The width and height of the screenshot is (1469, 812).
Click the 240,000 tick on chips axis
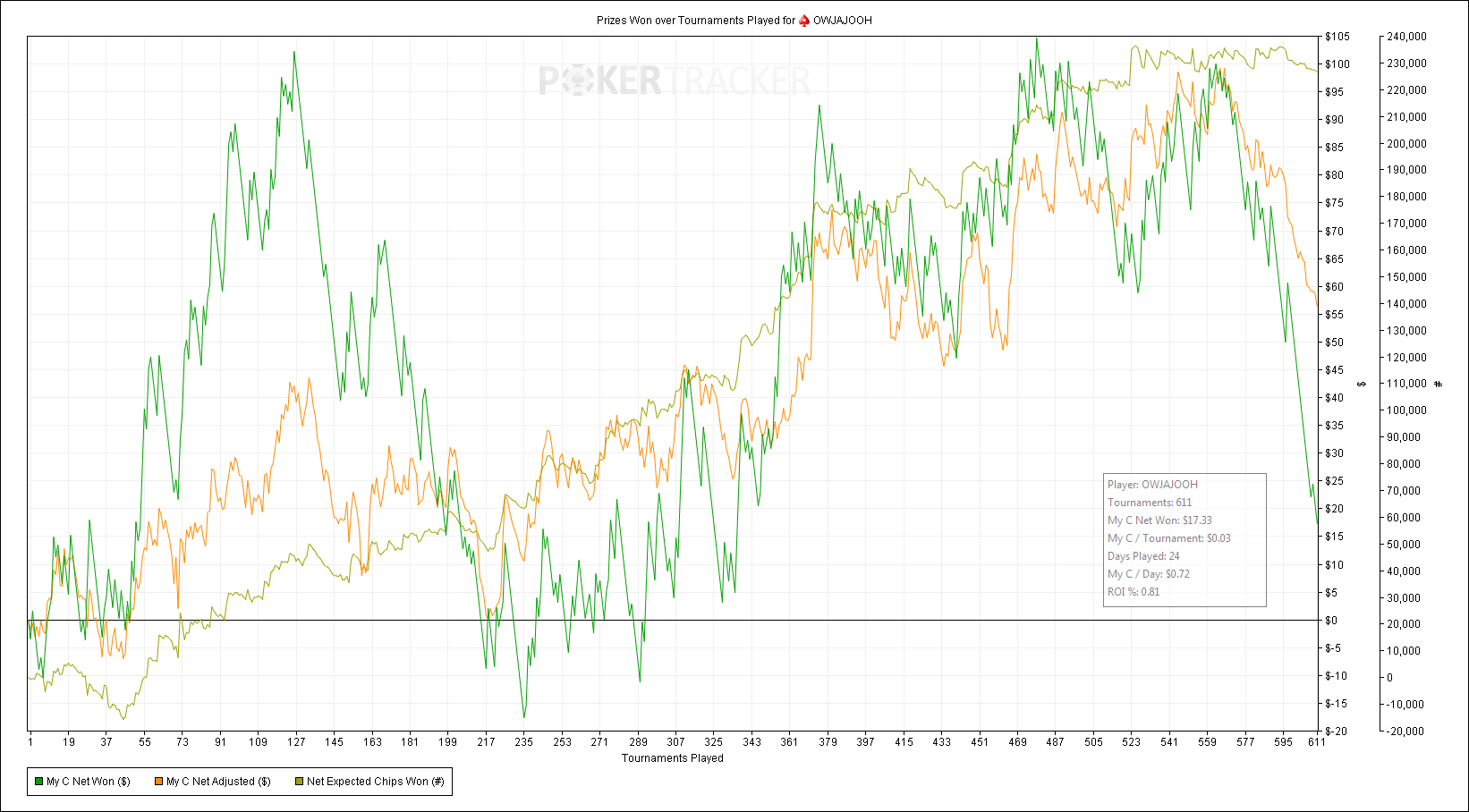[1406, 37]
